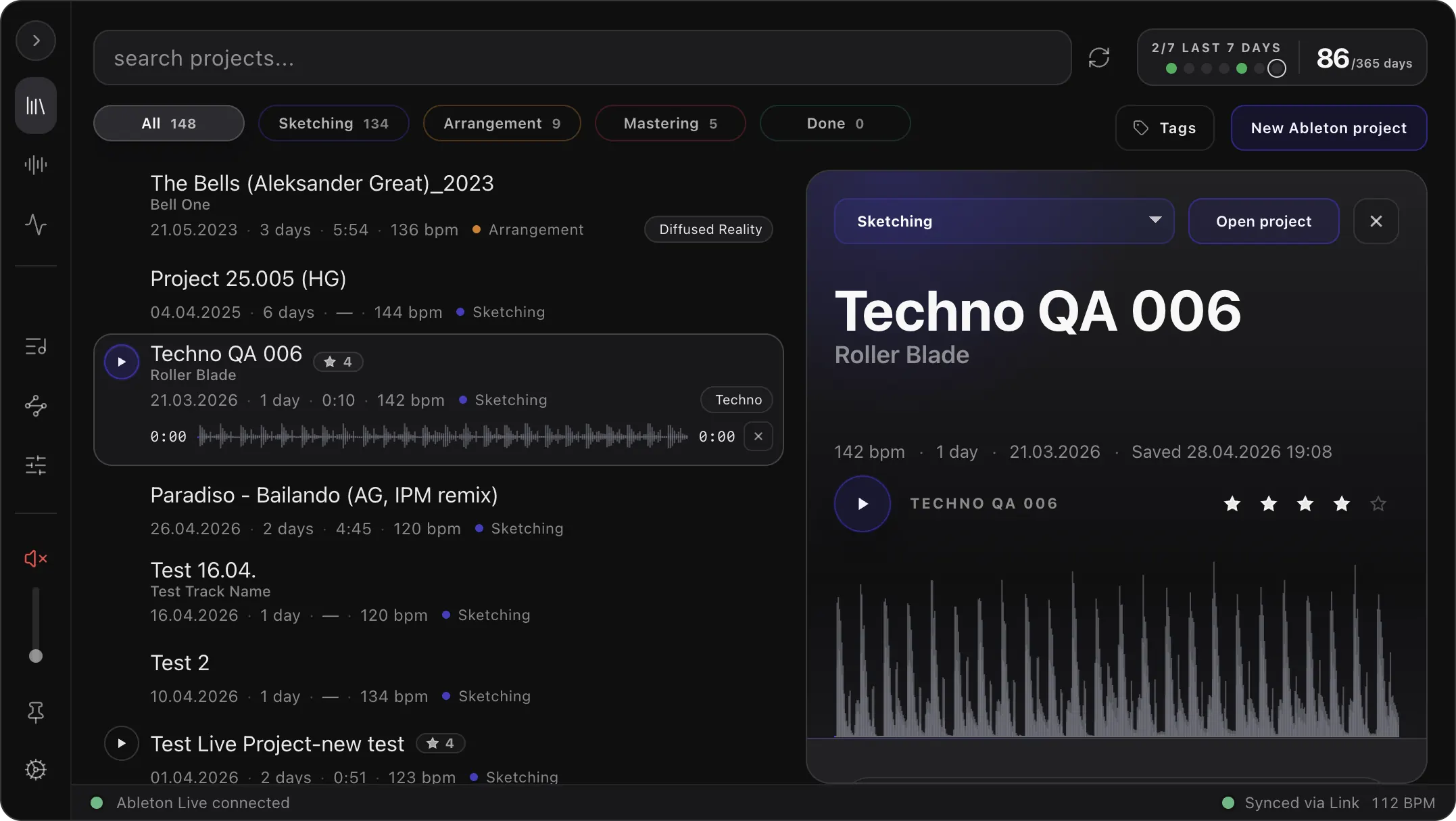1456x821 pixels.
Task: Seek within the large detail panel waveform
Action: [1117, 649]
